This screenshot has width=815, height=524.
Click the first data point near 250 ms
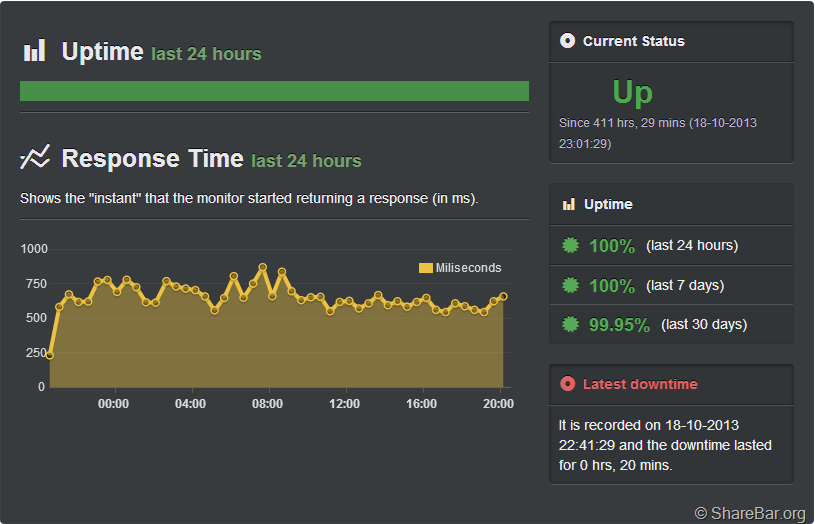[50, 355]
